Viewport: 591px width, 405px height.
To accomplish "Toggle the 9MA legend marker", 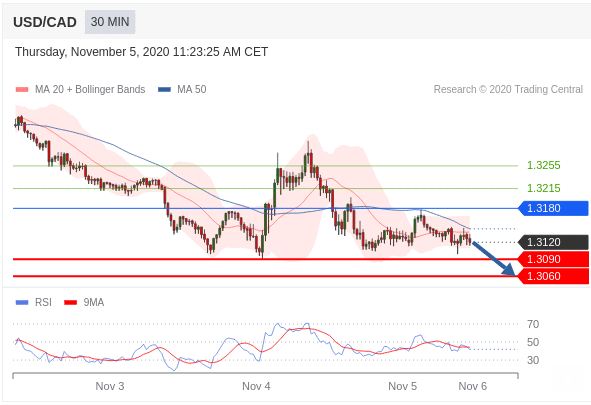I will tap(70, 302).
